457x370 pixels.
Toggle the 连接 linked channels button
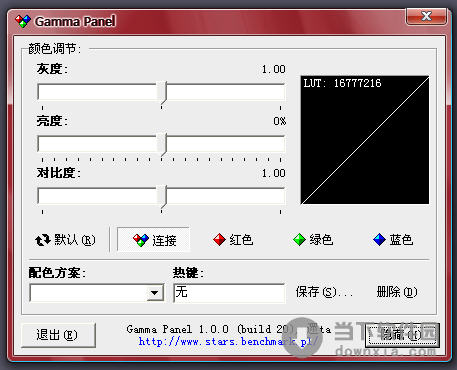tap(154, 240)
